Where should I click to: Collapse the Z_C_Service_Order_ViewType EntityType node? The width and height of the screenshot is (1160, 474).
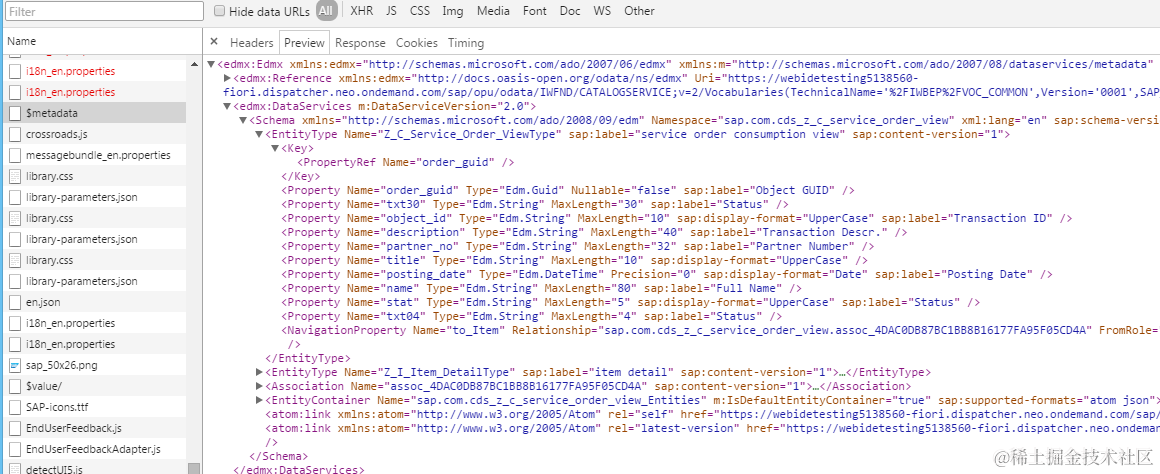(259, 134)
